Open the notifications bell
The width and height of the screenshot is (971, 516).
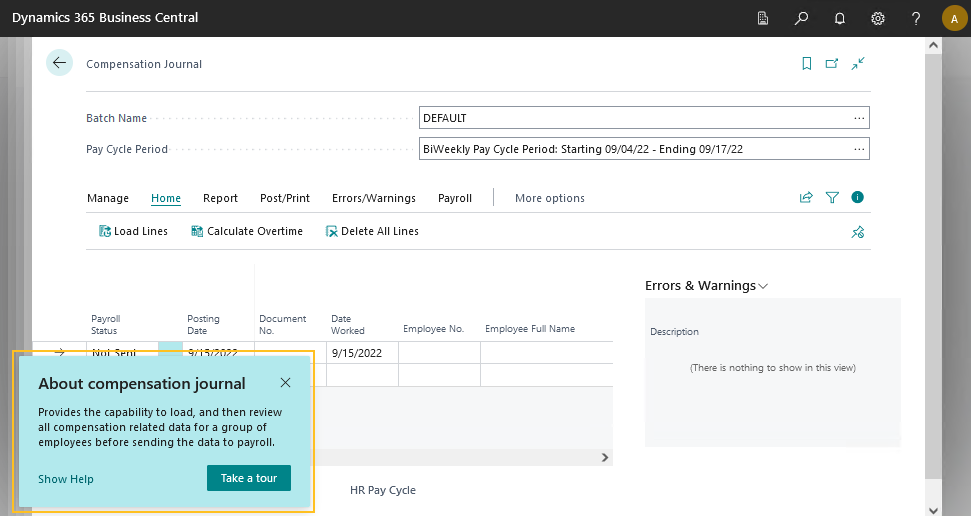(840, 18)
